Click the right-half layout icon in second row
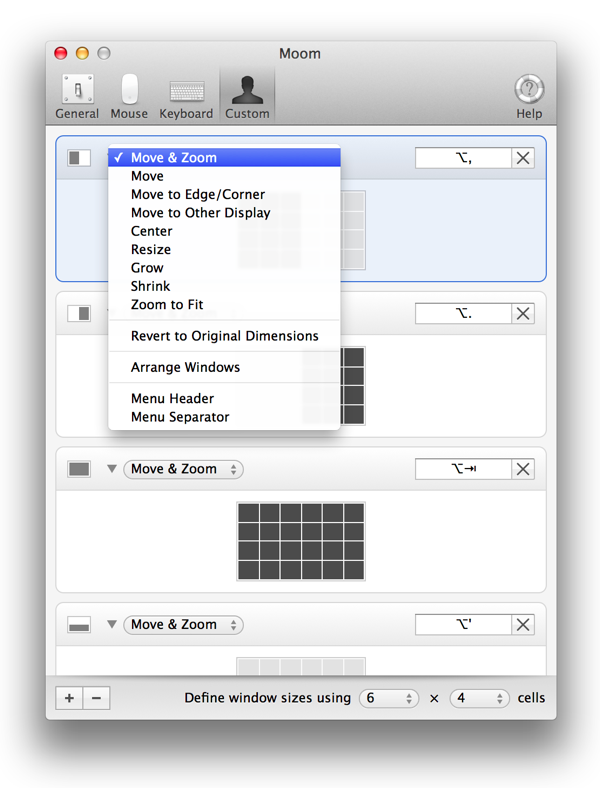Viewport: 600px width, 788px height. point(79,314)
